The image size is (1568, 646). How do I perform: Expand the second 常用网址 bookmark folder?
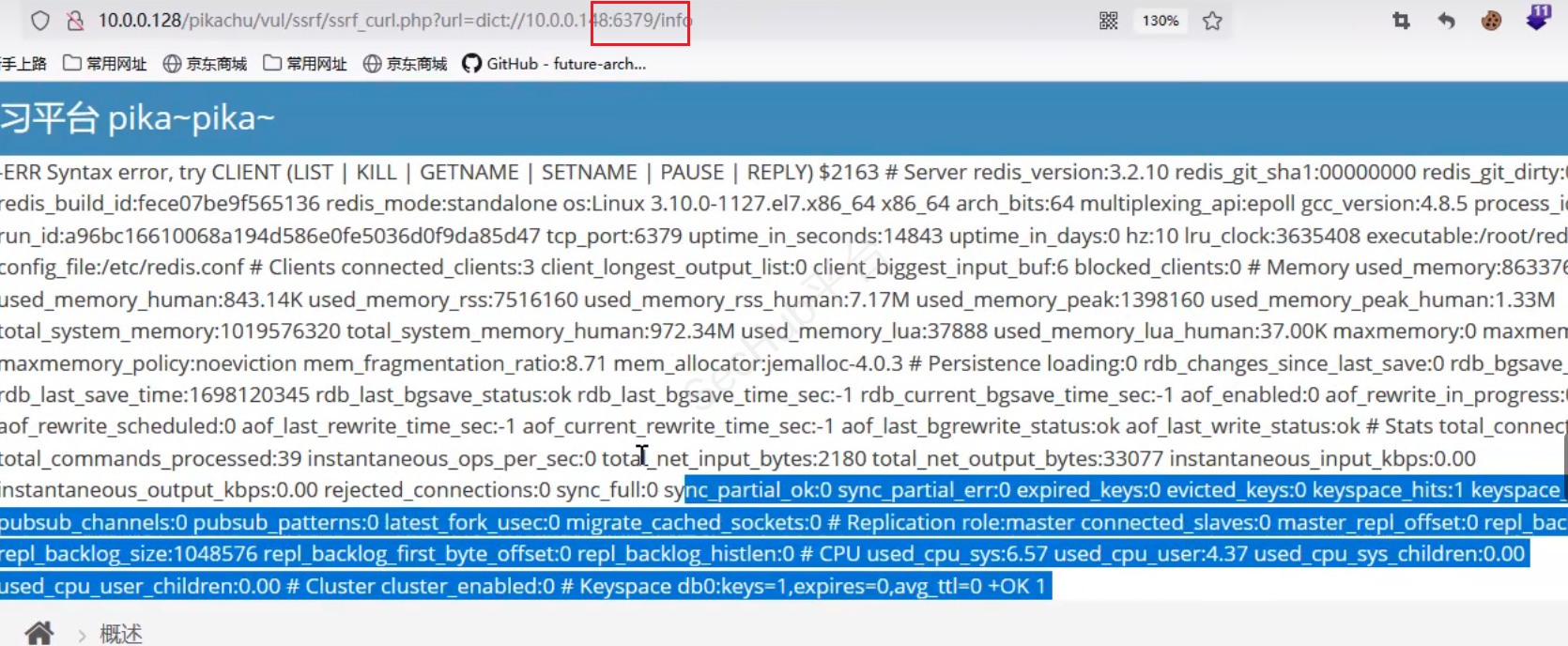(305, 64)
